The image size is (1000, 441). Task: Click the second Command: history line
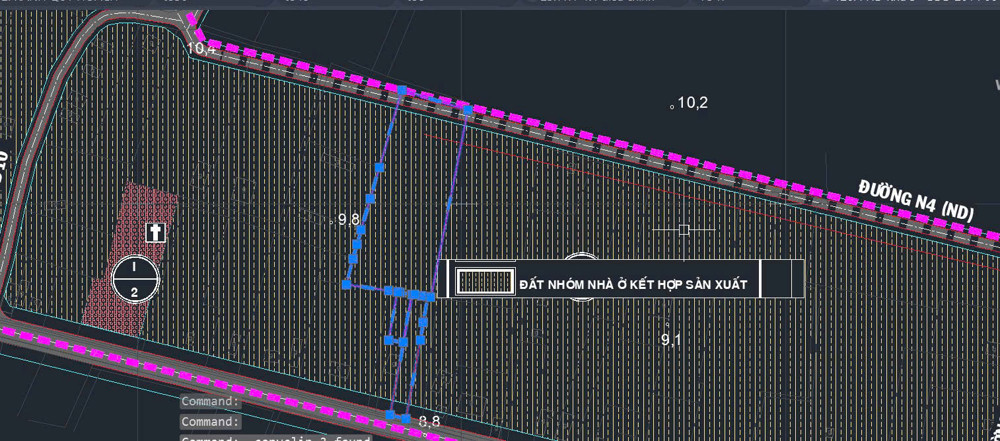[211, 421]
